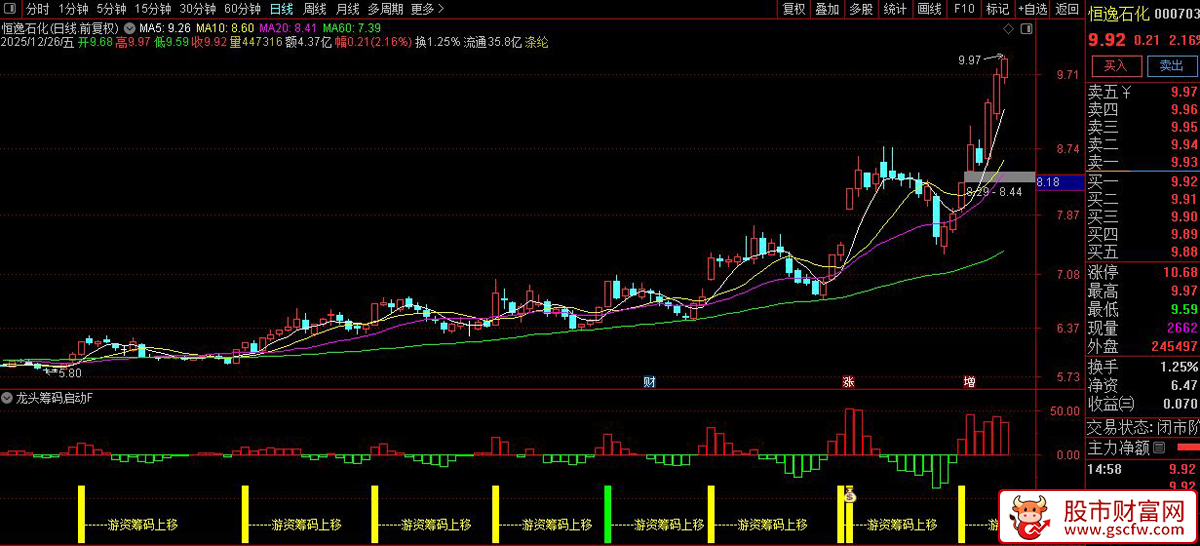The image size is (1200, 546).
Task: Activate the 画线 drawing tools
Action: click(929, 9)
